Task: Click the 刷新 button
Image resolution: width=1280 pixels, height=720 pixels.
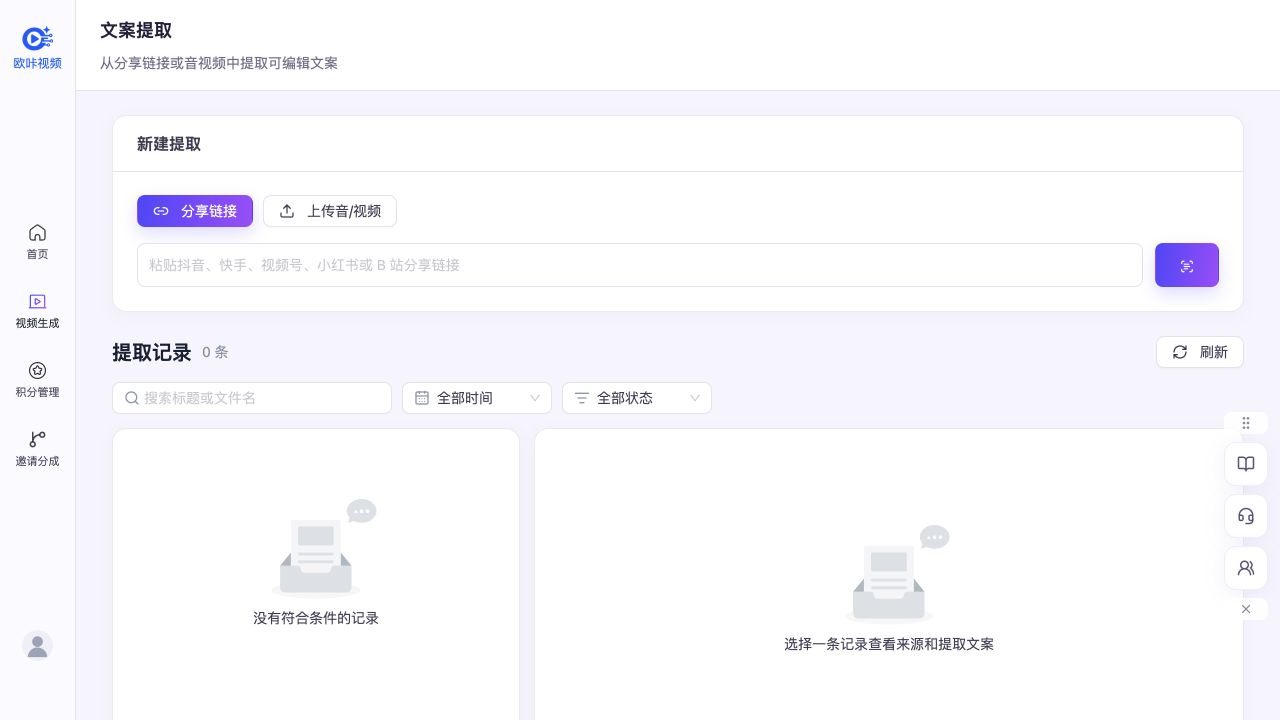Action: coord(1200,352)
